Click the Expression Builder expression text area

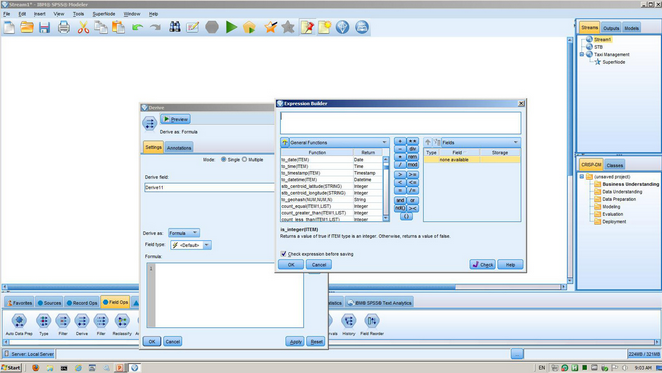coord(401,123)
